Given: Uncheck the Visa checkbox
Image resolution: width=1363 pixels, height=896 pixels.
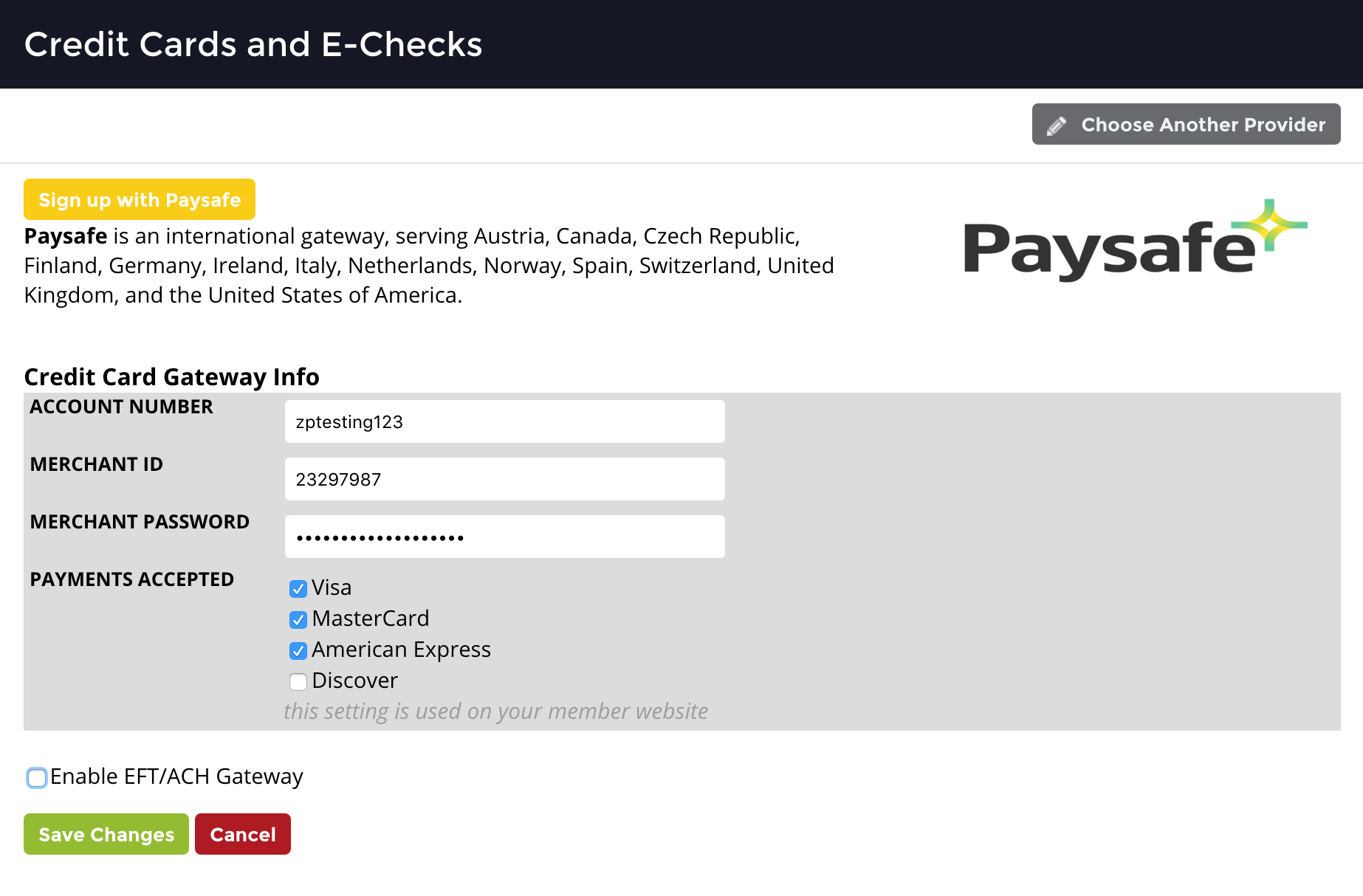Looking at the screenshot, I should tap(298, 588).
